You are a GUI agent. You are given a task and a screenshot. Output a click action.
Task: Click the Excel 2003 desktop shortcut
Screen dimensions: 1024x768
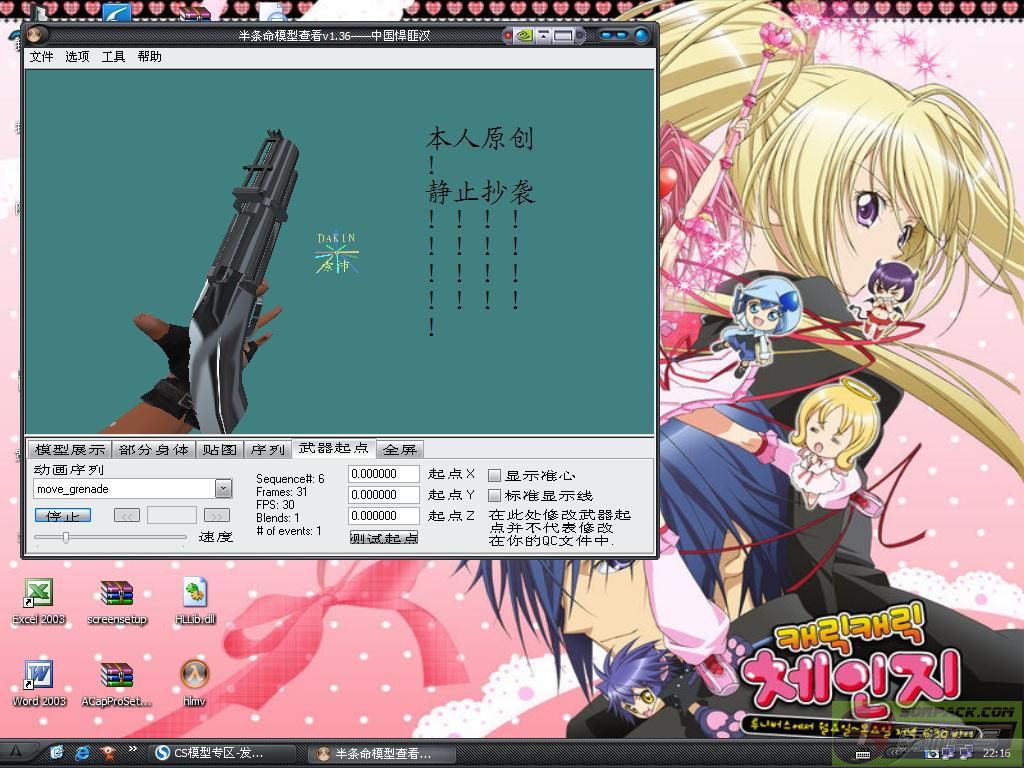[38, 594]
